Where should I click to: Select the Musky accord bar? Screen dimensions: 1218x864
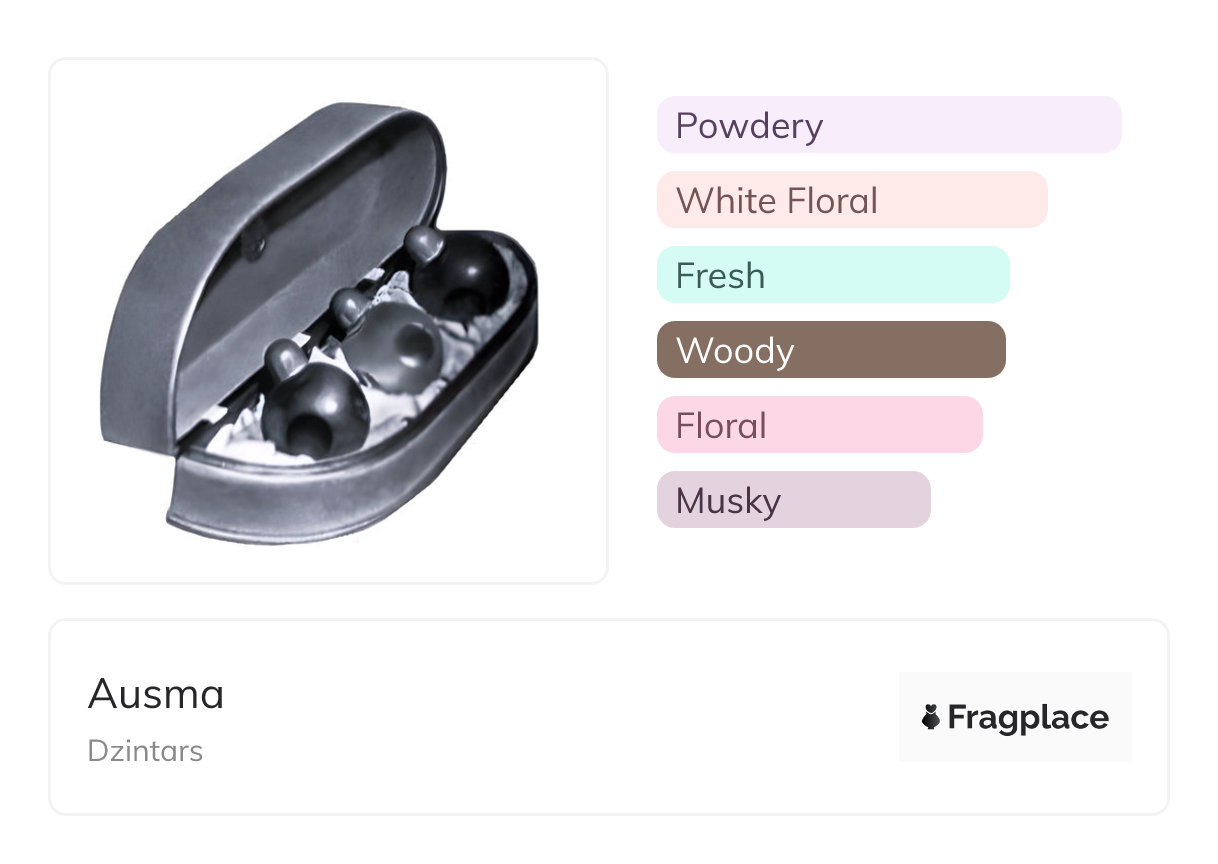(x=793, y=500)
